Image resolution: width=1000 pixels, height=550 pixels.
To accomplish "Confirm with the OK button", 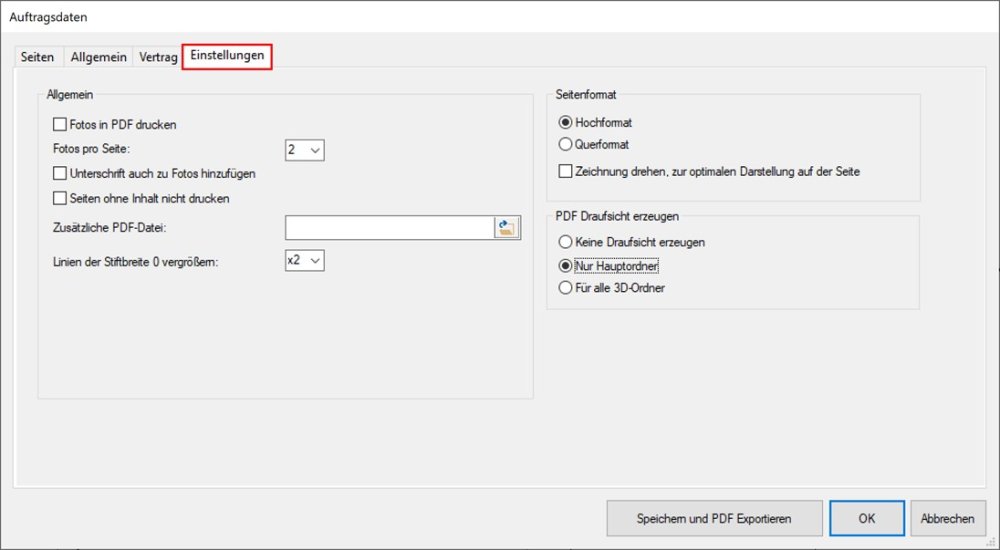I will pos(866,519).
